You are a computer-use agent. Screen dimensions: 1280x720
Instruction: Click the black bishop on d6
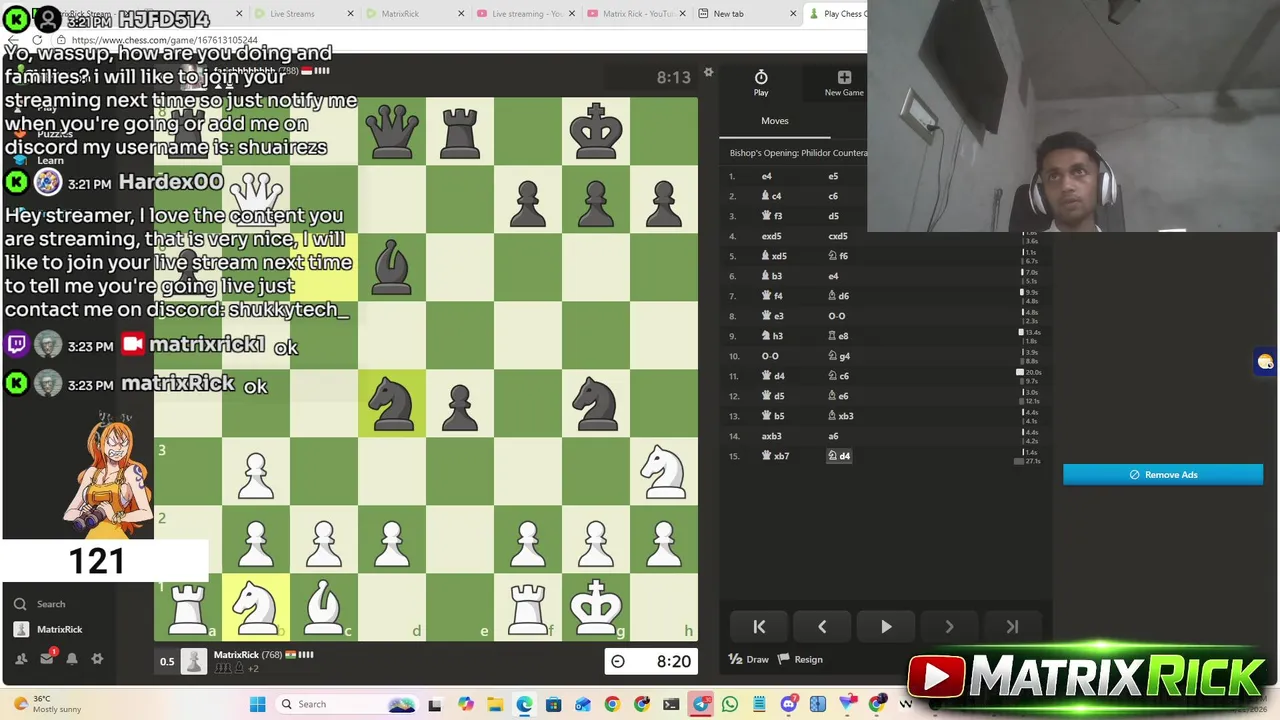tap(392, 267)
